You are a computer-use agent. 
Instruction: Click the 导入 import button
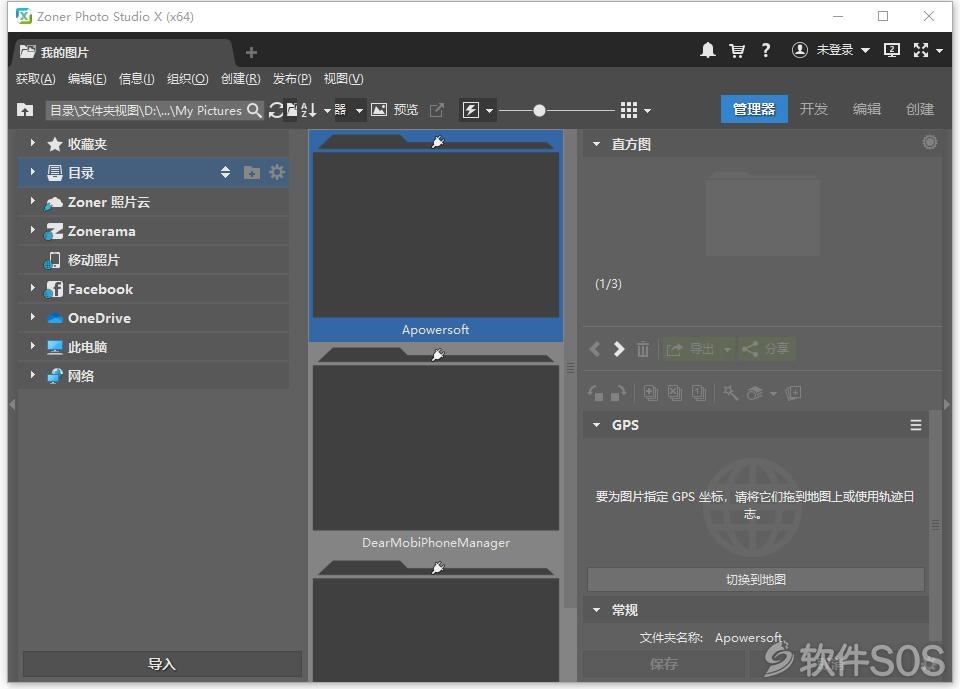[162, 664]
